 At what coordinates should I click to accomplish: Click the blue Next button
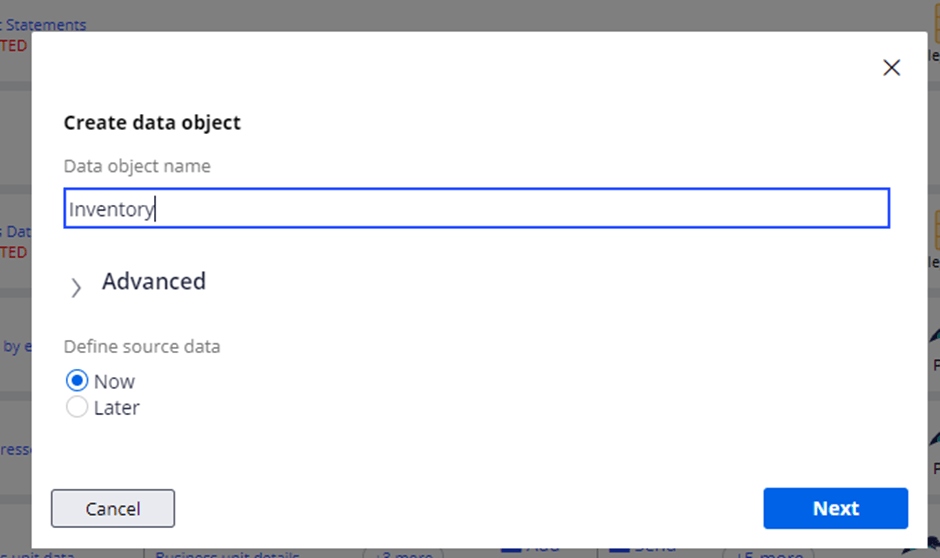coord(835,508)
